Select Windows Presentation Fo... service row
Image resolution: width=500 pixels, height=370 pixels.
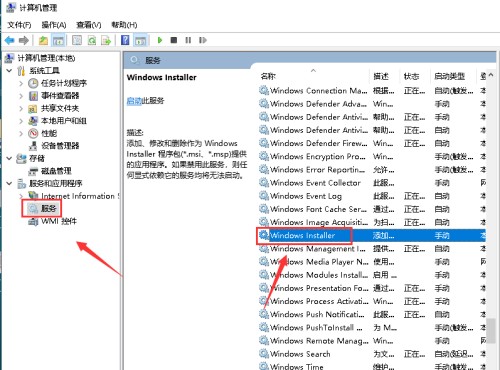coord(372,288)
